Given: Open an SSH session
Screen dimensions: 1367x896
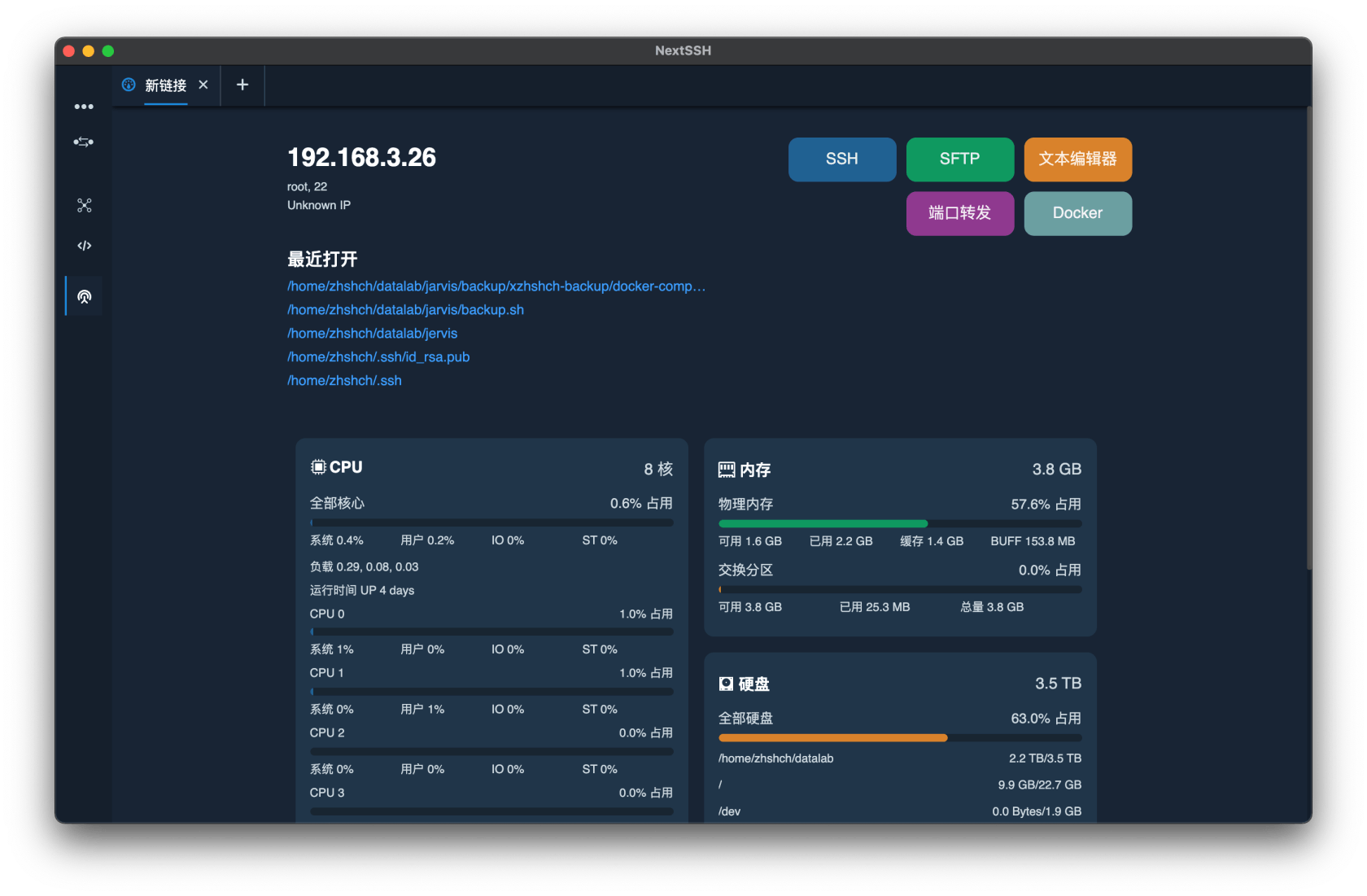Looking at the screenshot, I should (x=842, y=159).
